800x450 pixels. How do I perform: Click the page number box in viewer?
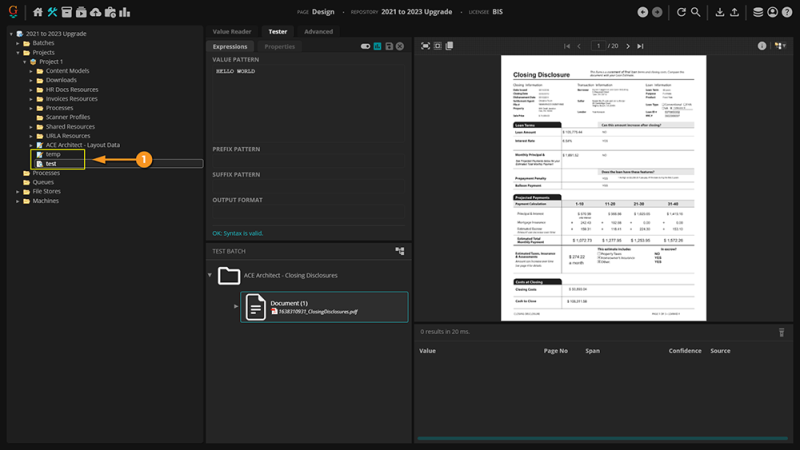(598, 46)
